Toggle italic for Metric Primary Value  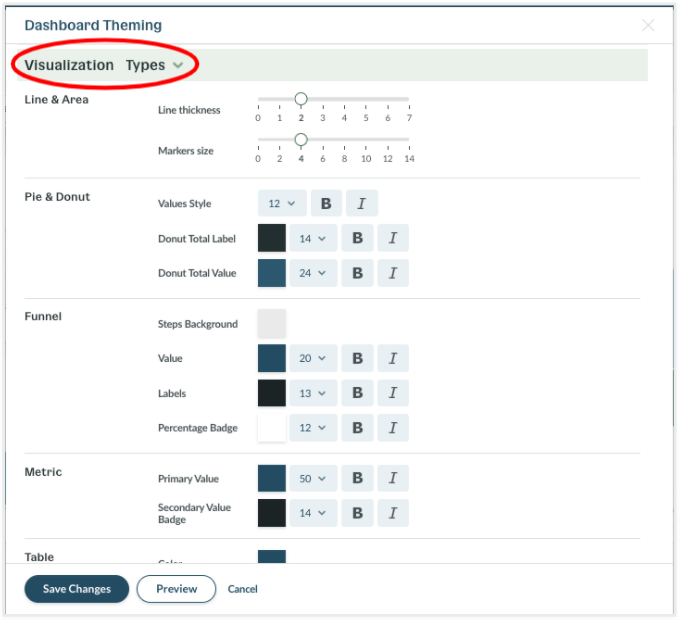(393, 479)
